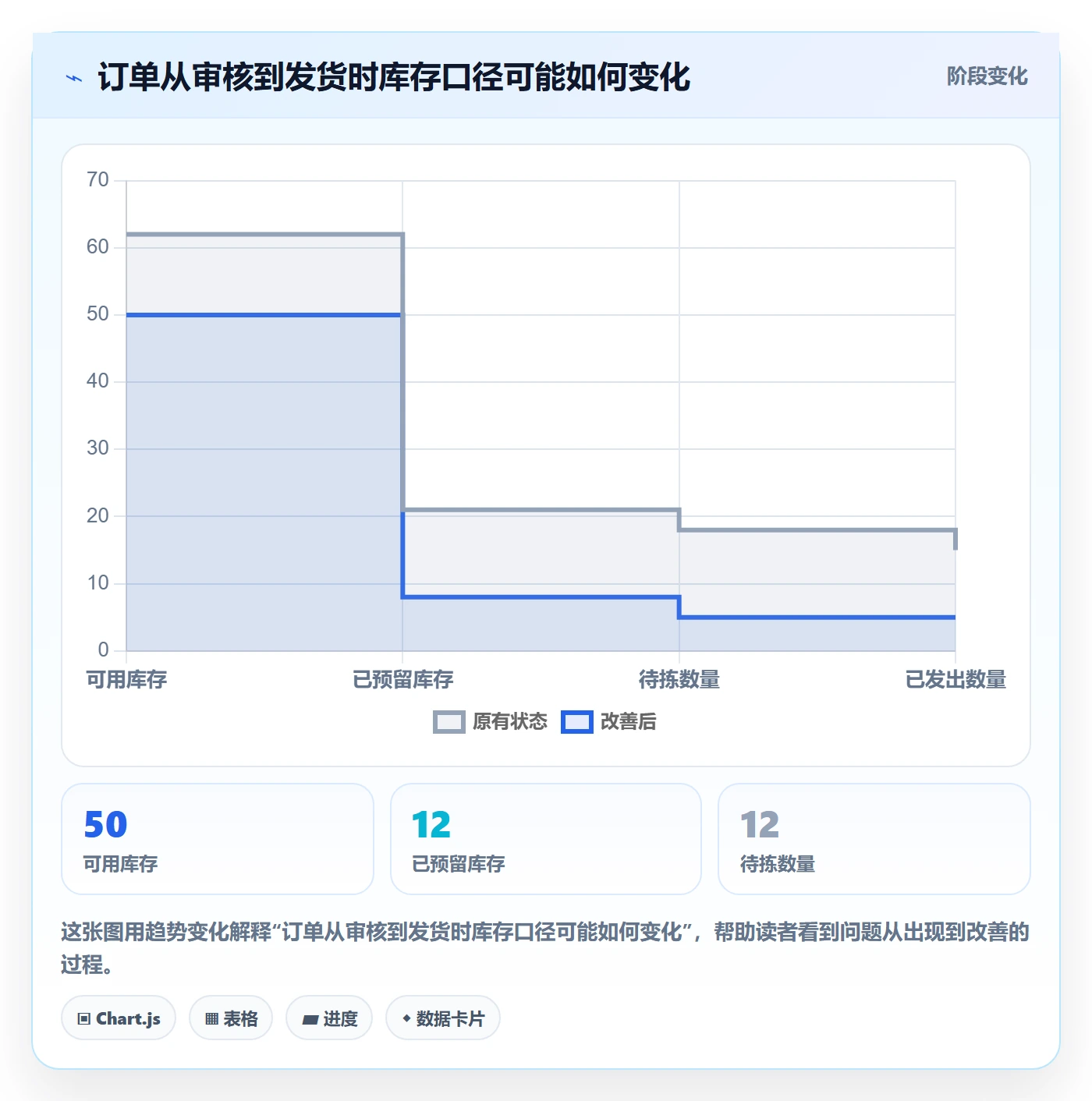Open the 待拣数量 data card showing 12
Screen dimensions: 1092x1101
(x=874, y=839)
